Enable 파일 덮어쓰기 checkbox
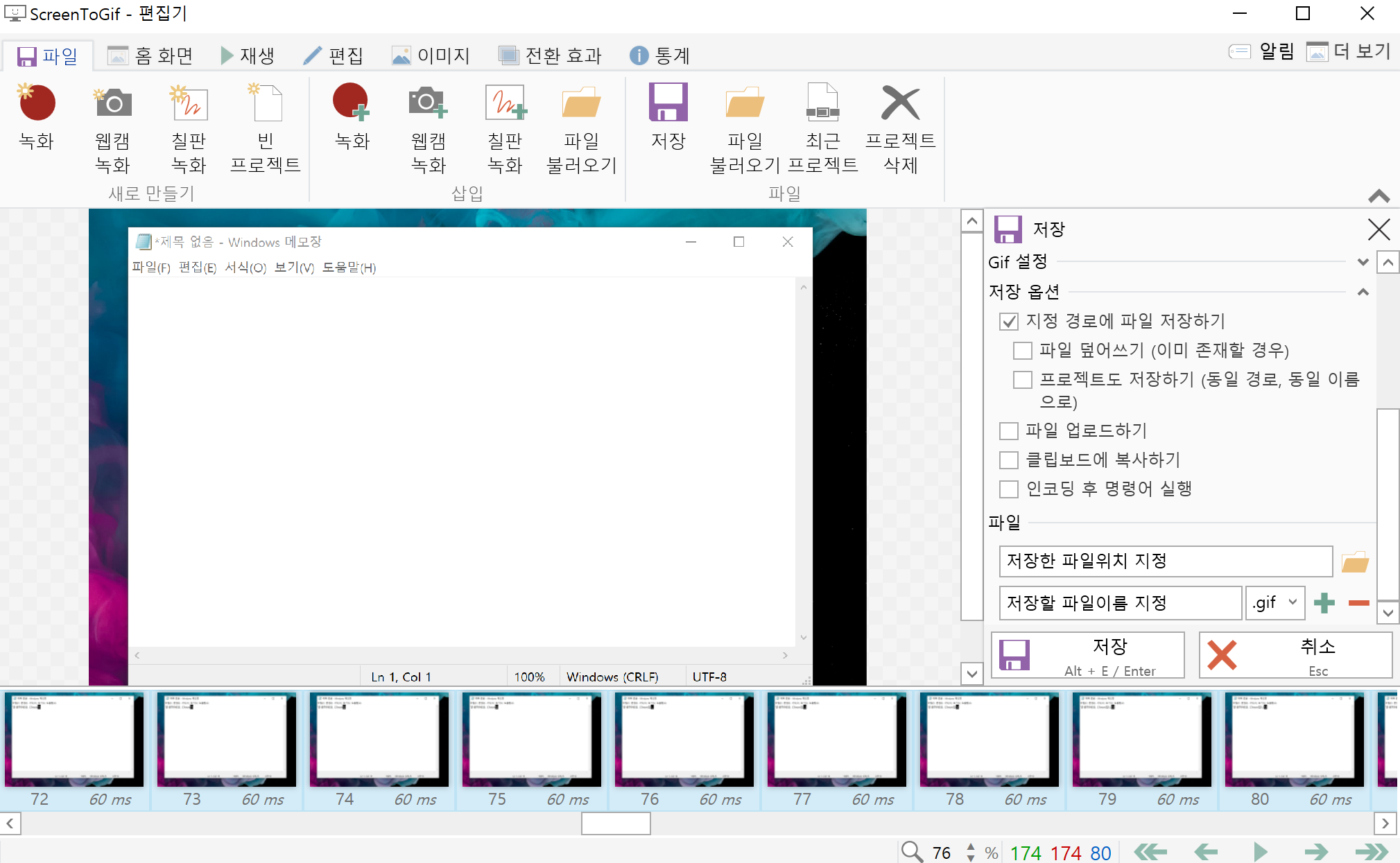 [1022, 351]
